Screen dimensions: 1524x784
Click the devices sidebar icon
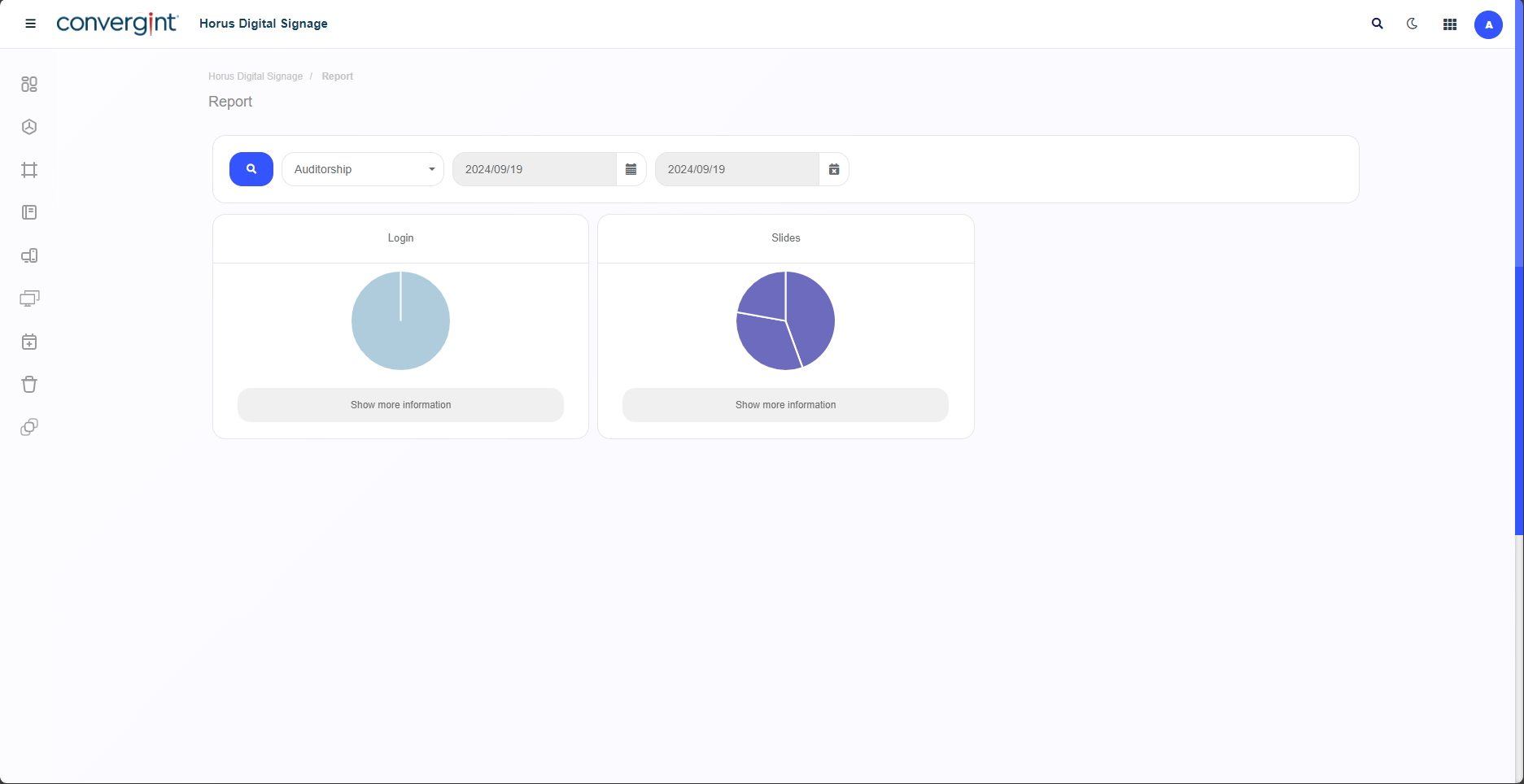pos(29,255)
